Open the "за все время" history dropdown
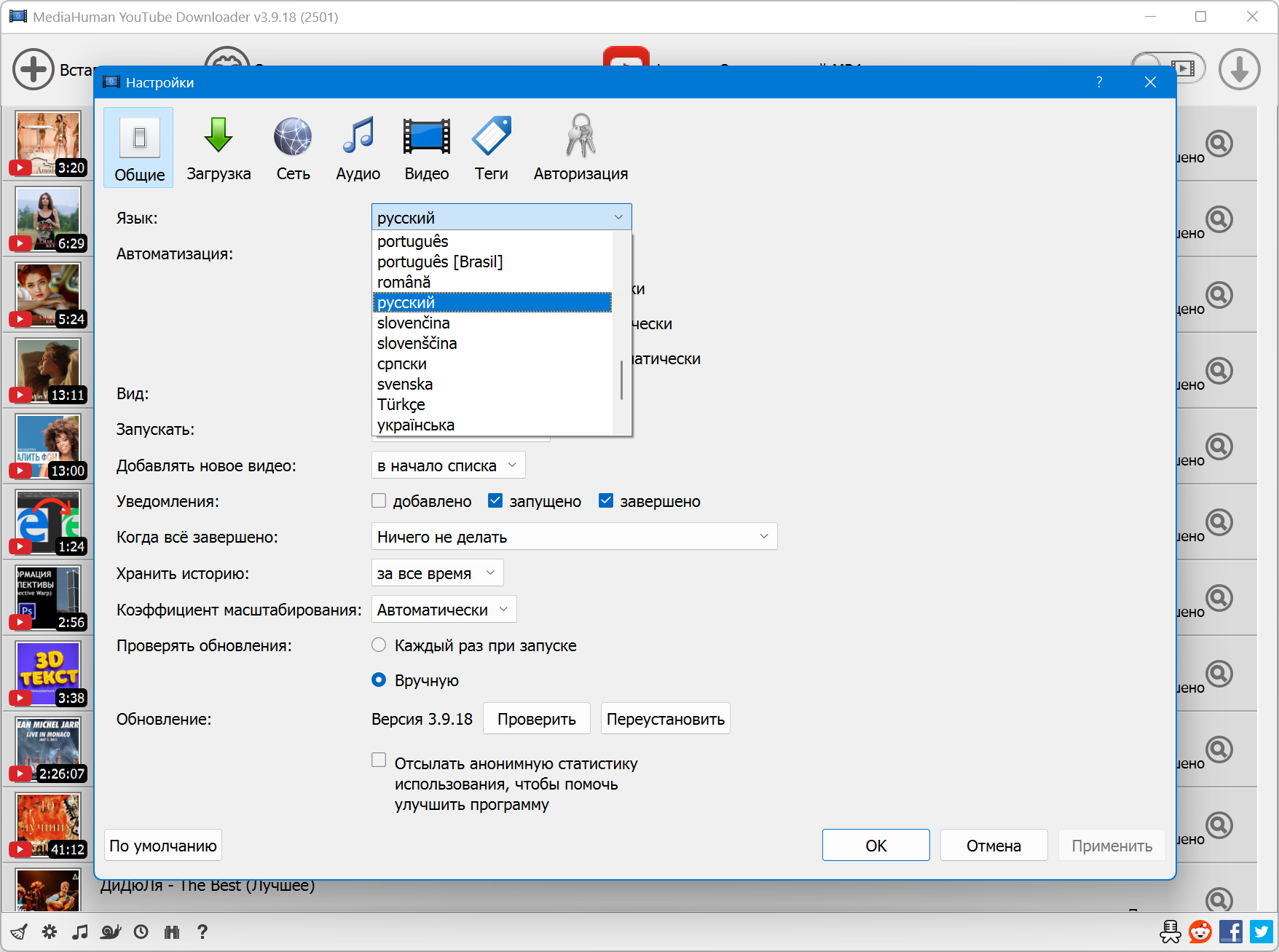 437,573
